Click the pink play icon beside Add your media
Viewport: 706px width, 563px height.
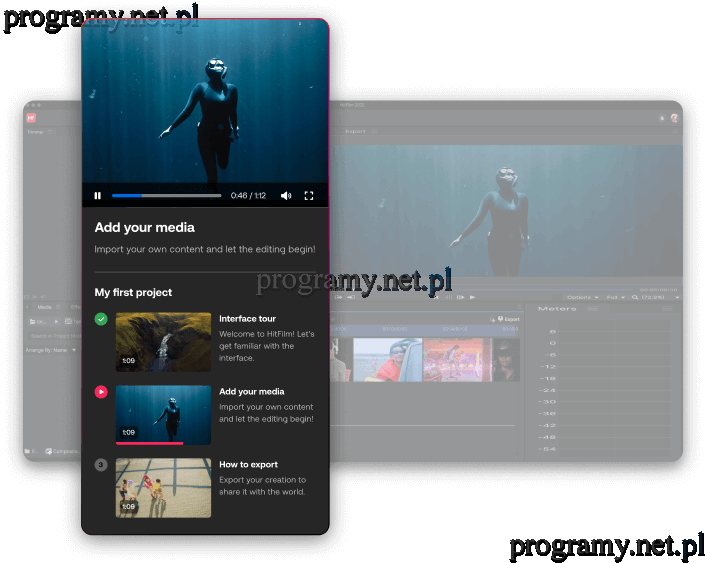pos(101,392)
